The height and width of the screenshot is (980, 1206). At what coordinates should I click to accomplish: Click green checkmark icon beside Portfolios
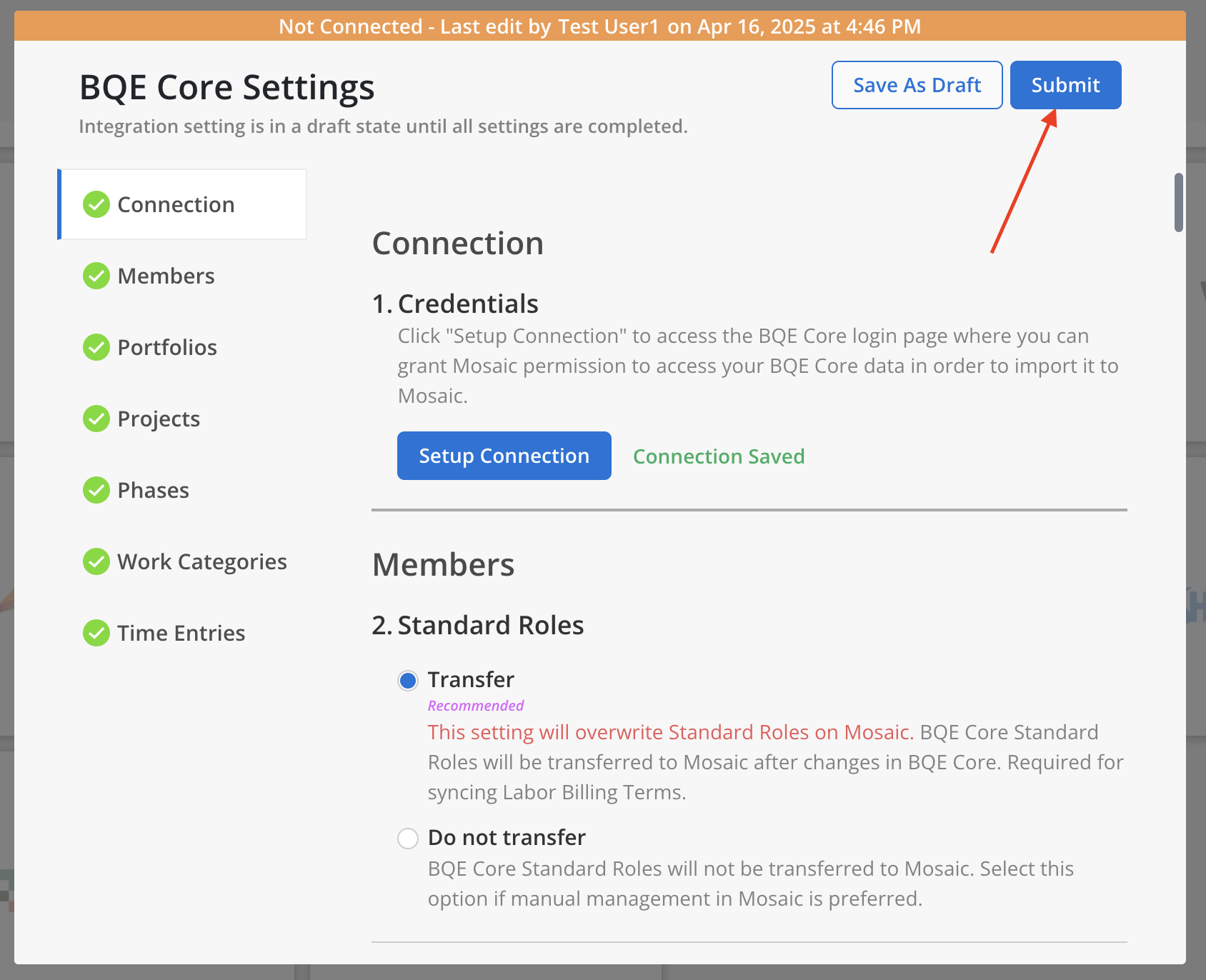(x=96, y=347)
